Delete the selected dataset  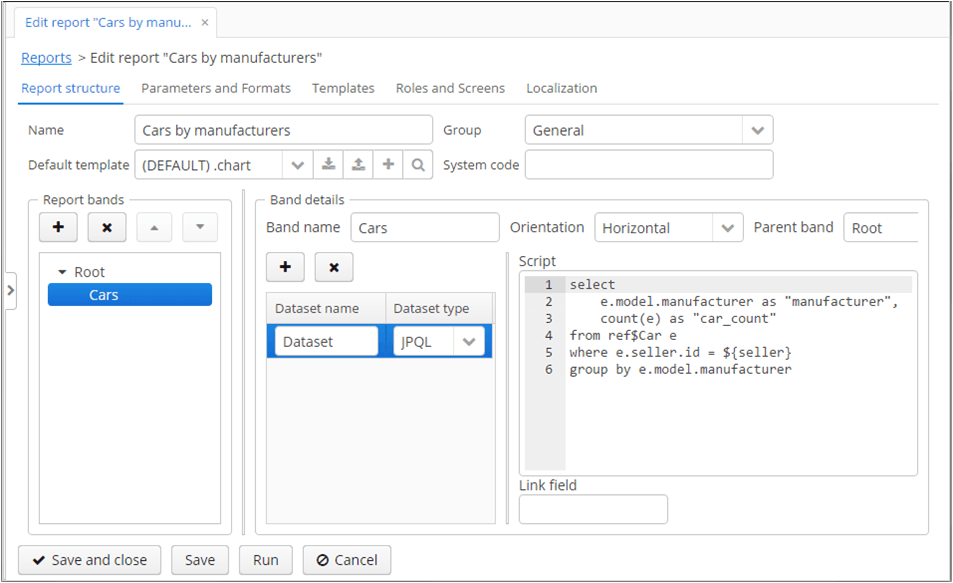pyautogui.click(x=334, y=267)
